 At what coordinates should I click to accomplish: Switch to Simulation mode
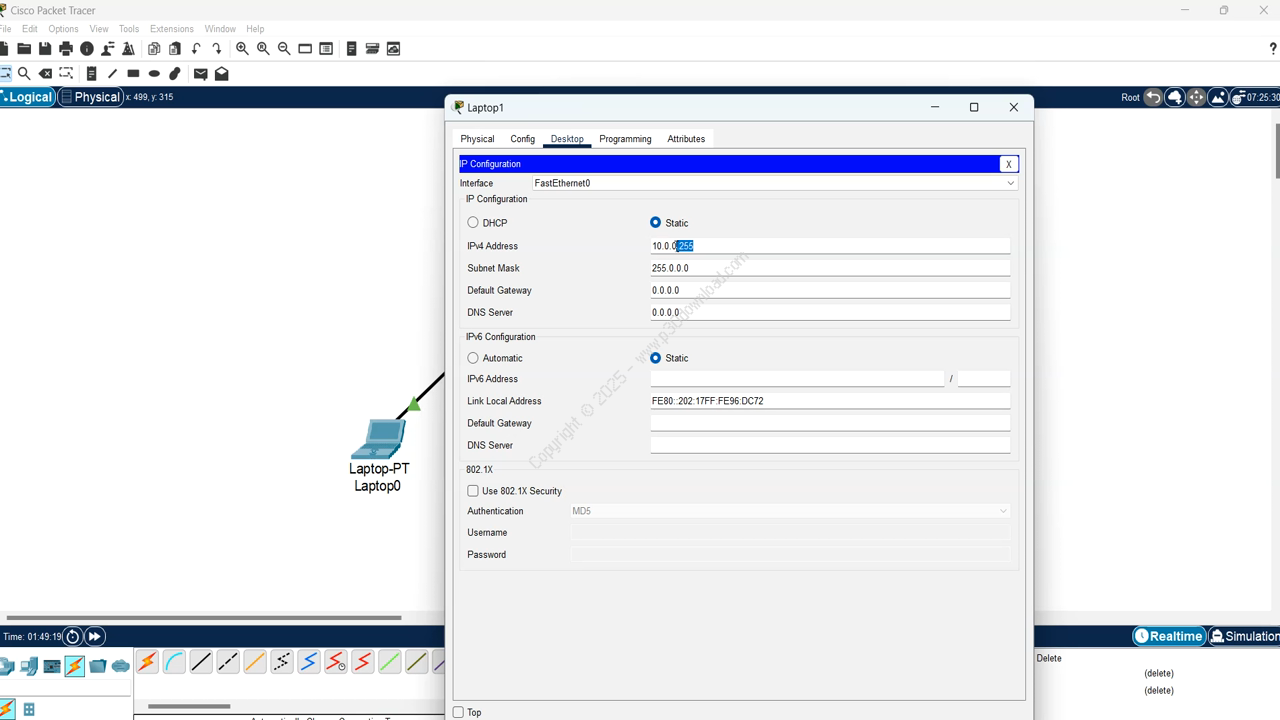pos(1244,636)
